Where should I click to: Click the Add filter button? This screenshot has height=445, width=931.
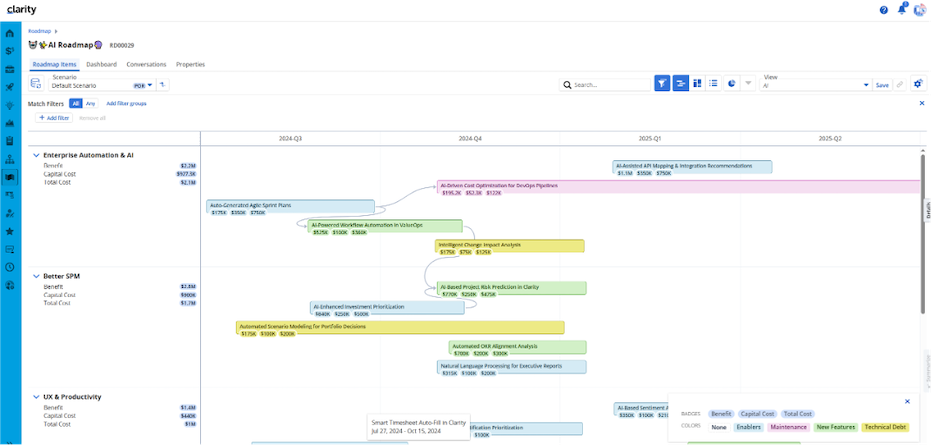pos(55,118)
